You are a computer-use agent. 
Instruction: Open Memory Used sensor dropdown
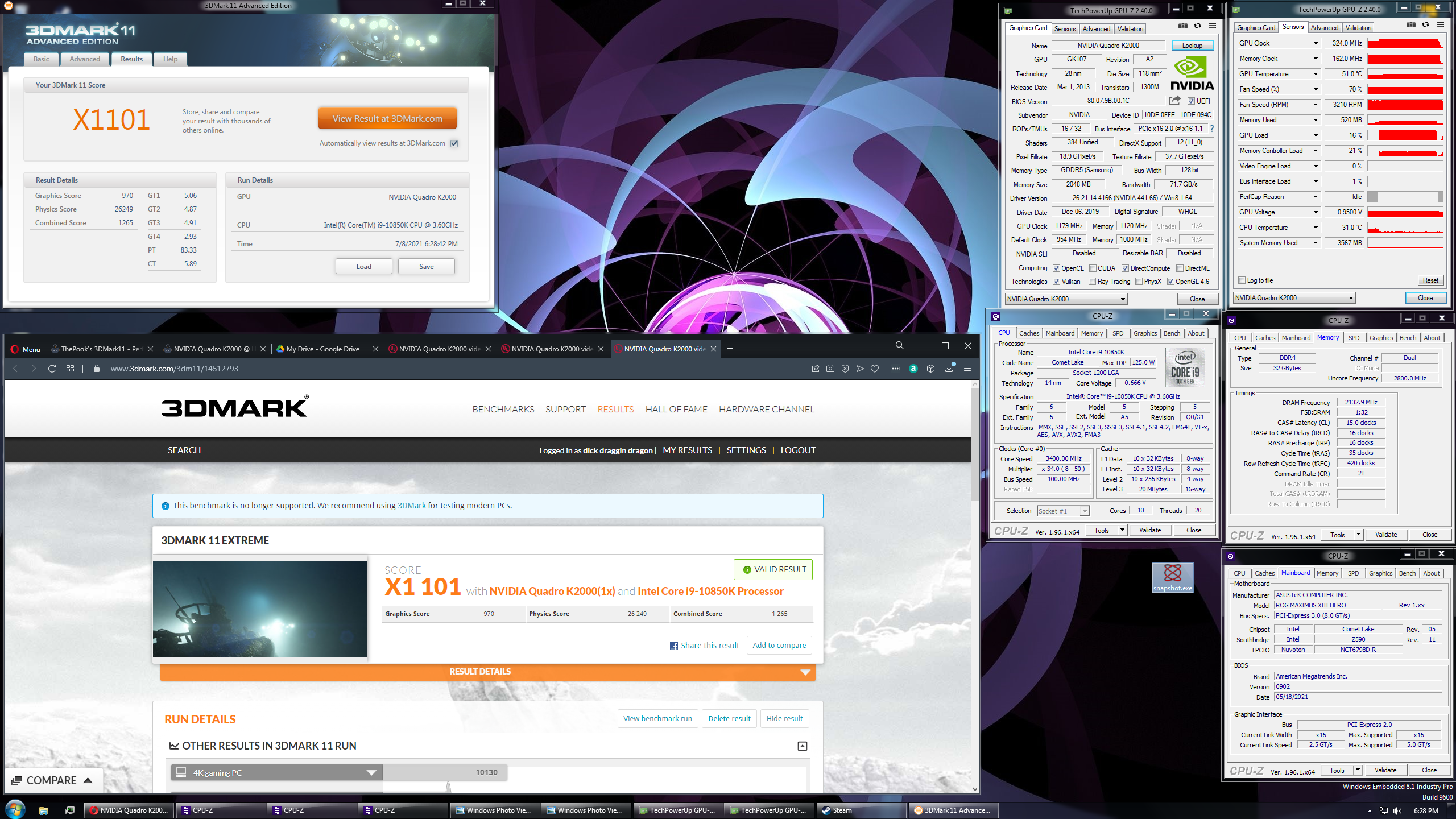pyautogui.click(x=1316, y=120)
